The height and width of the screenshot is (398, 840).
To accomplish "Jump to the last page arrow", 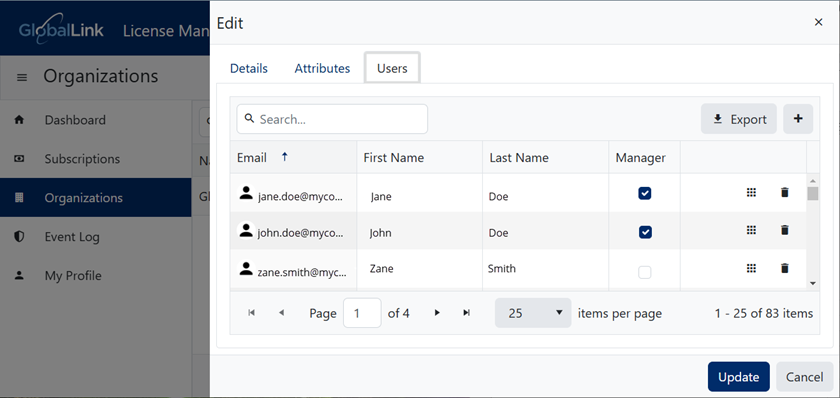I will point(467,313).
